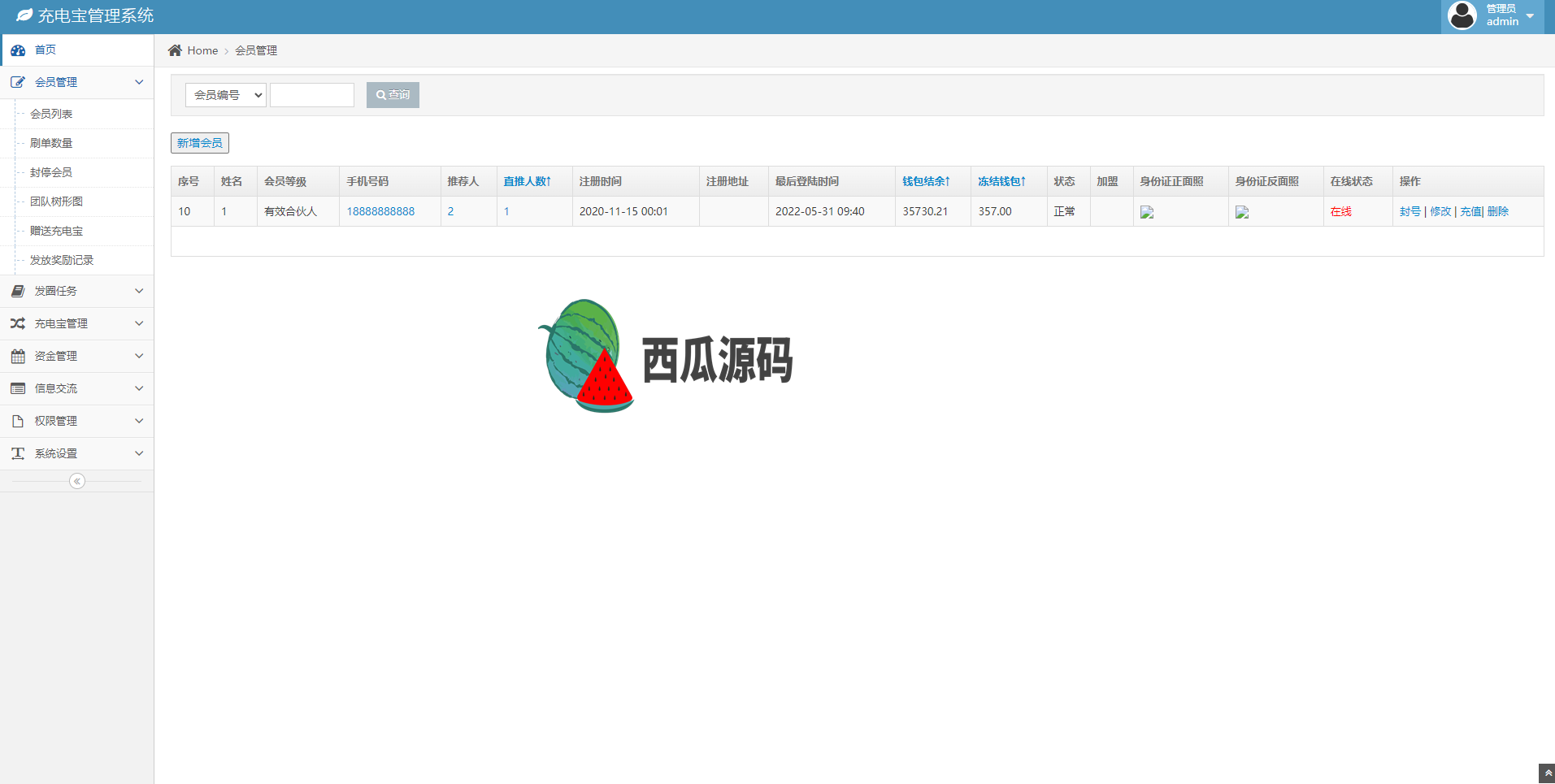Click 充值 action for member 10
Image resolution: width=1555 pixels, height=784 pixels.
1470,211
